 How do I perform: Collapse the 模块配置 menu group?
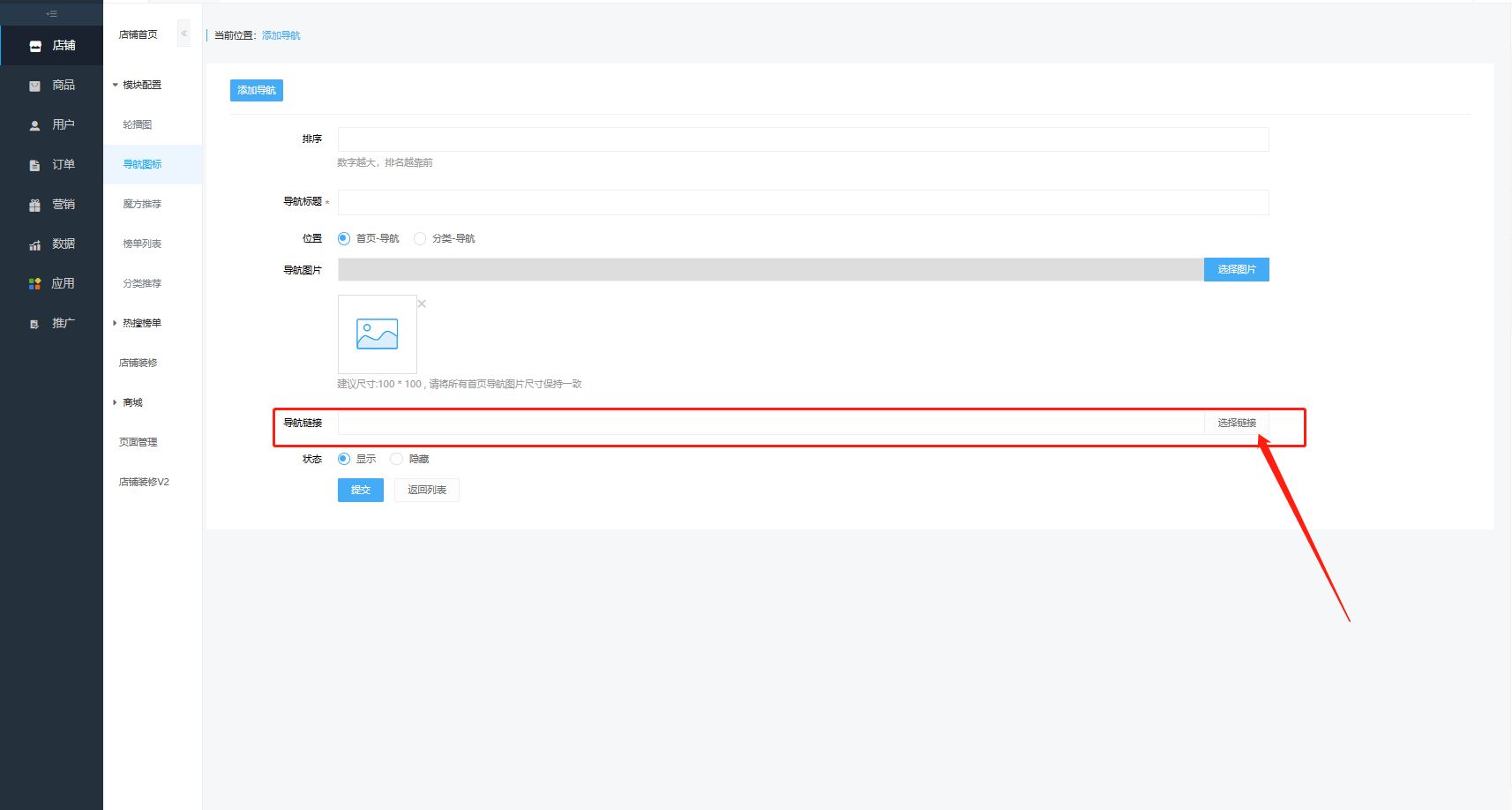pyautogui.click(x=137, y=85)
